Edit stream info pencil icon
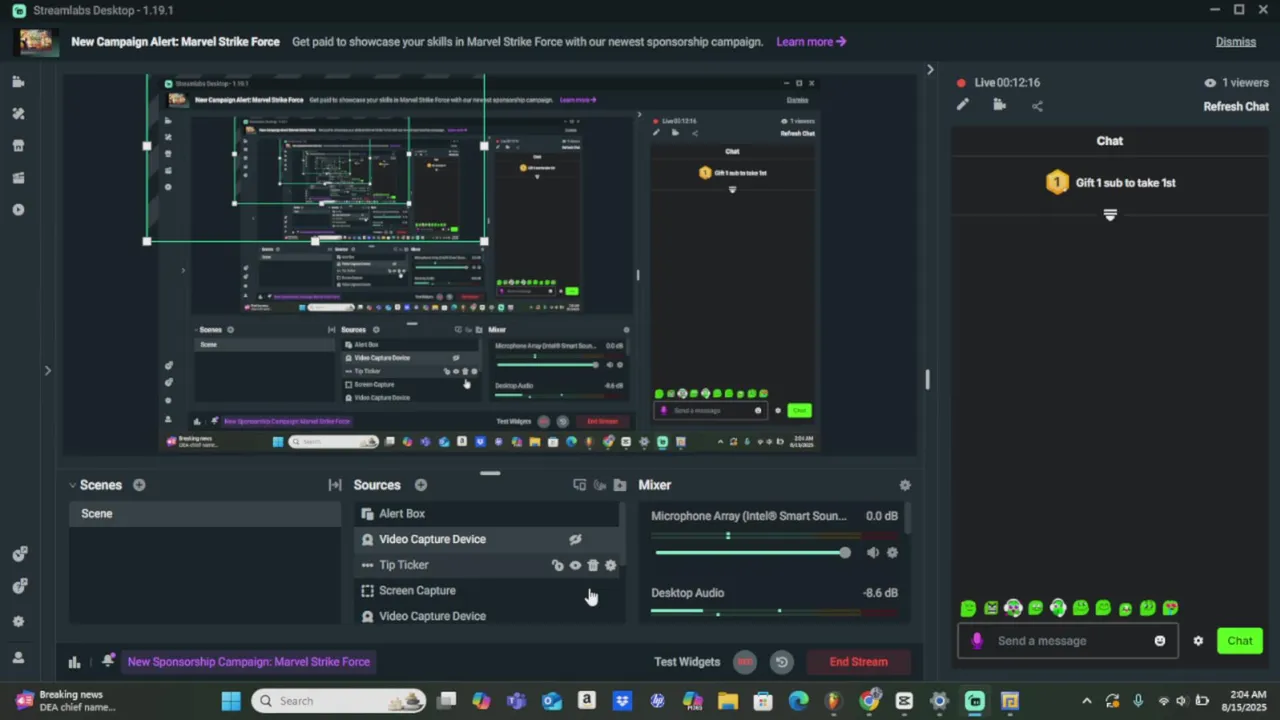This screenshot has width=1280, height=720. (962, 105)
